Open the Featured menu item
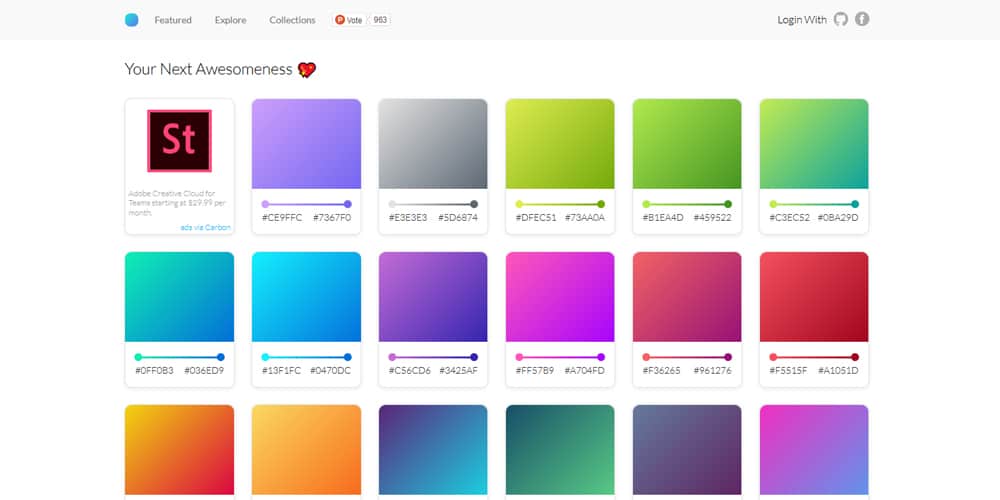The height and width of the screenshot is (500, 1000). click(x=173, y=20)
